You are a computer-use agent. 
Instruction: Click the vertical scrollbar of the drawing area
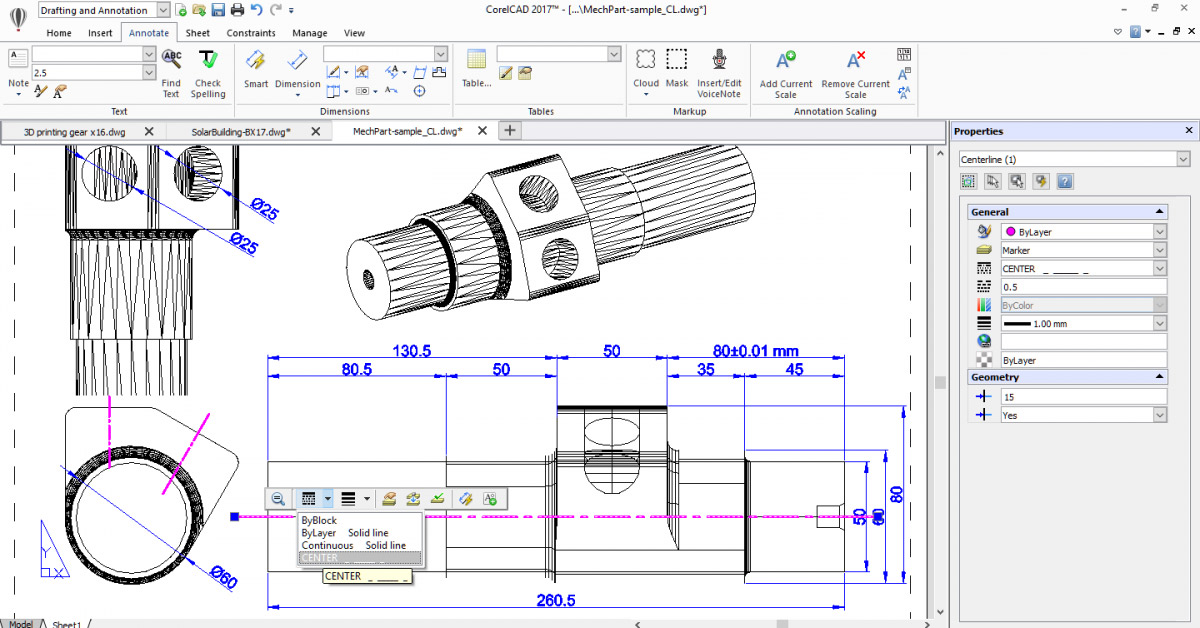pyautogui.click(x=939, y=382)
